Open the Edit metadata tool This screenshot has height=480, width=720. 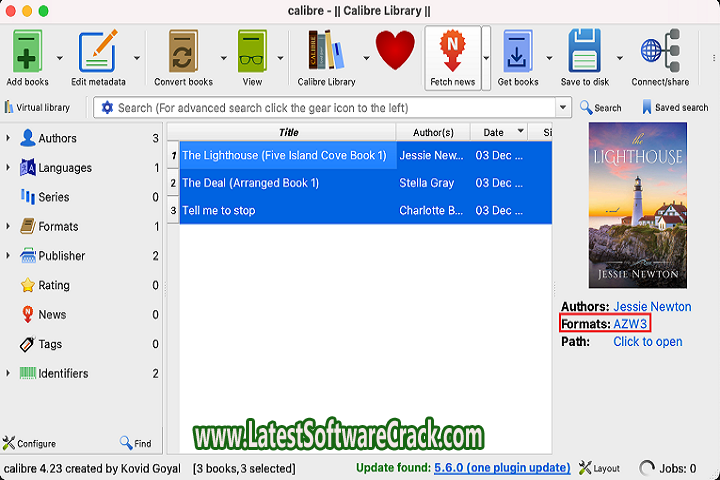point(98,50)
